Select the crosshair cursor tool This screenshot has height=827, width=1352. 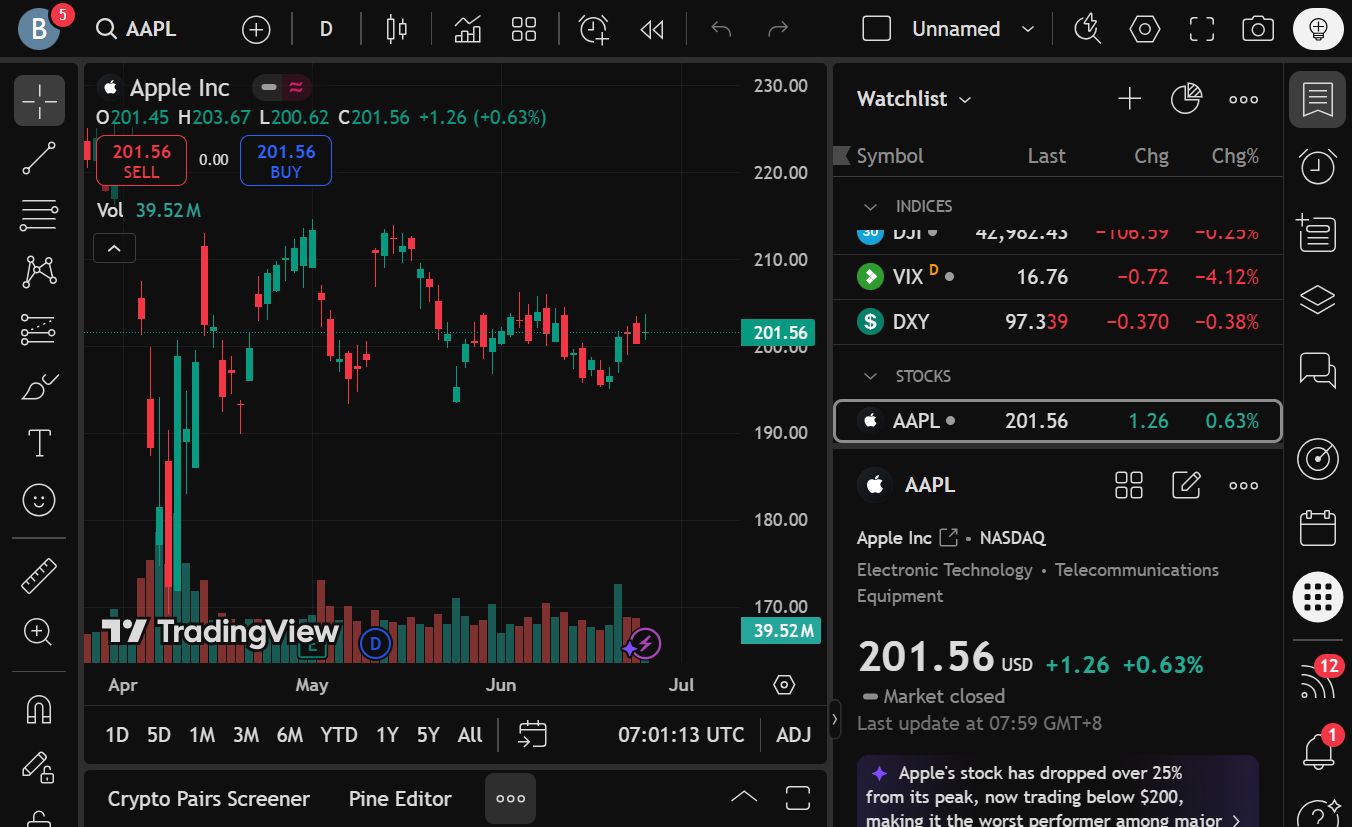coord(39,100)
